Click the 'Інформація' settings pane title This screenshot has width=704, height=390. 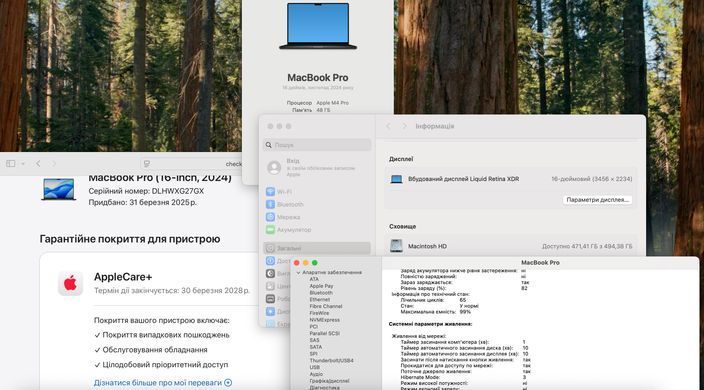(435, 127)
